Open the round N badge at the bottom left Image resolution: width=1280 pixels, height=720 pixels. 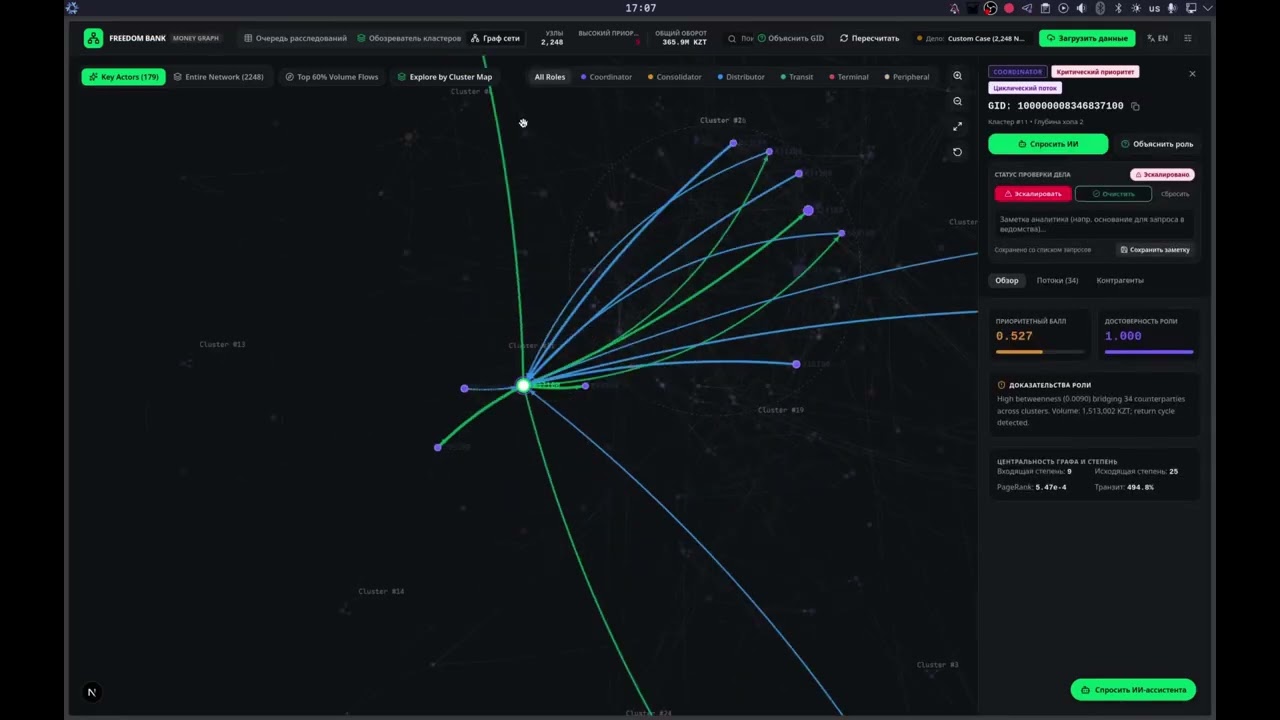click(92, 692)
